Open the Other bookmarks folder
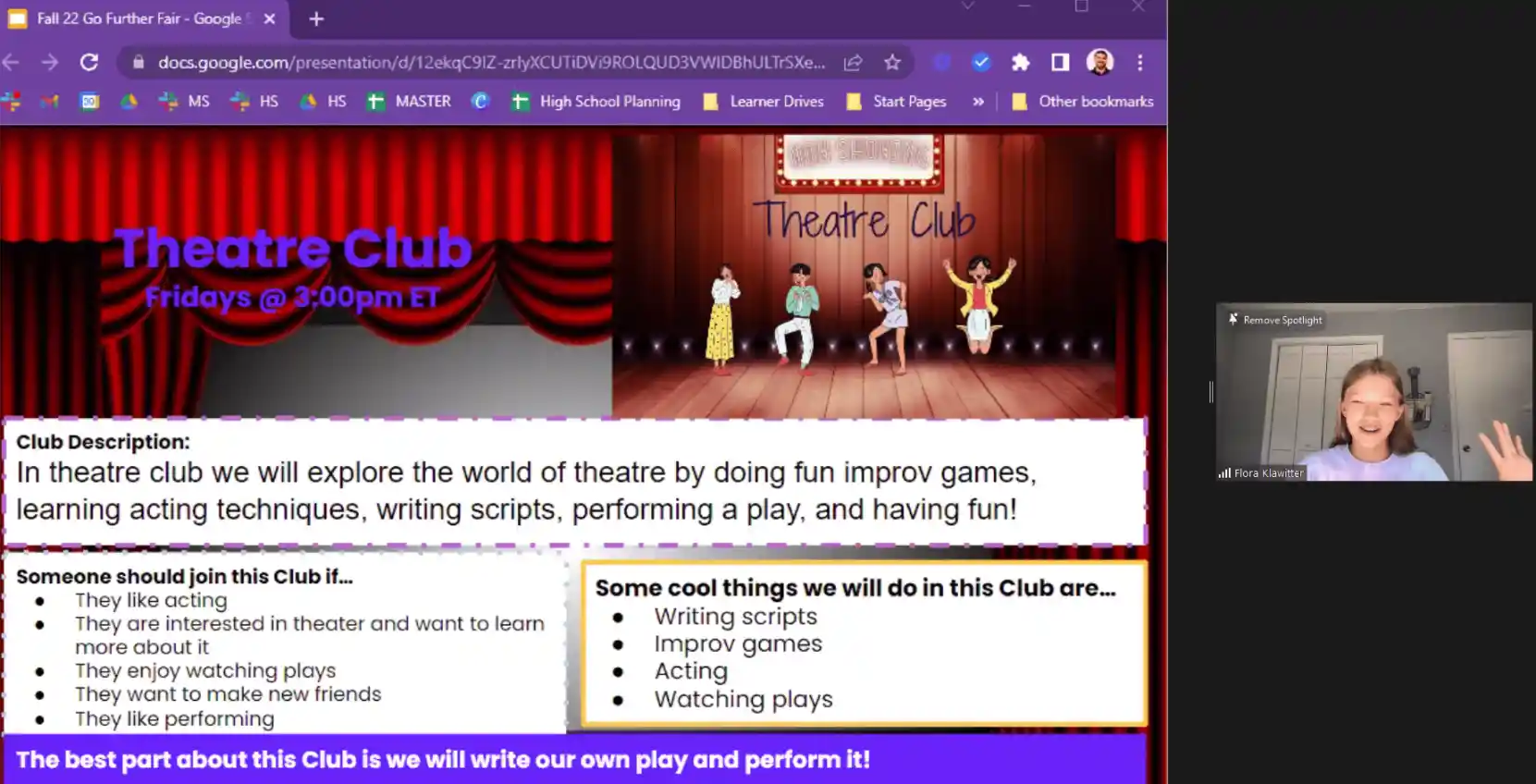 (x=1083, y=102)
